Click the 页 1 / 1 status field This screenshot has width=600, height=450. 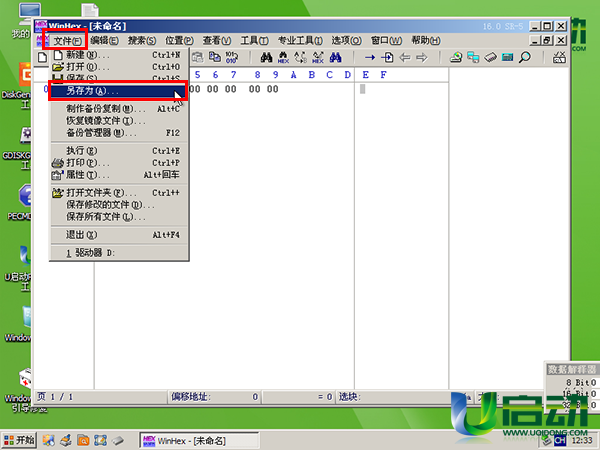point(101,397)
